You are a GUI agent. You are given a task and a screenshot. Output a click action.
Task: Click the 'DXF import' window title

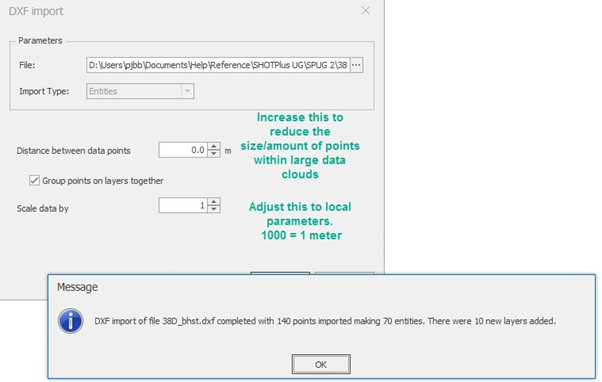point(36,11)
